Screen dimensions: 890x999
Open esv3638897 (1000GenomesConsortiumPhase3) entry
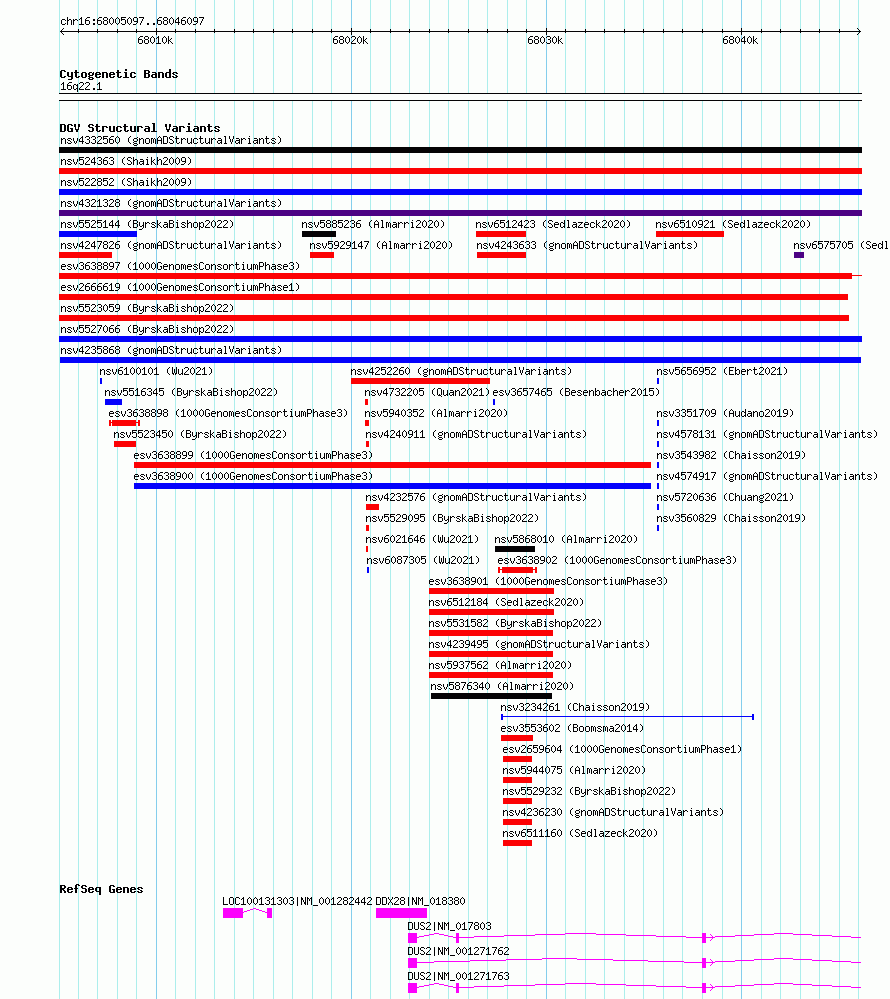click(180, 266)
